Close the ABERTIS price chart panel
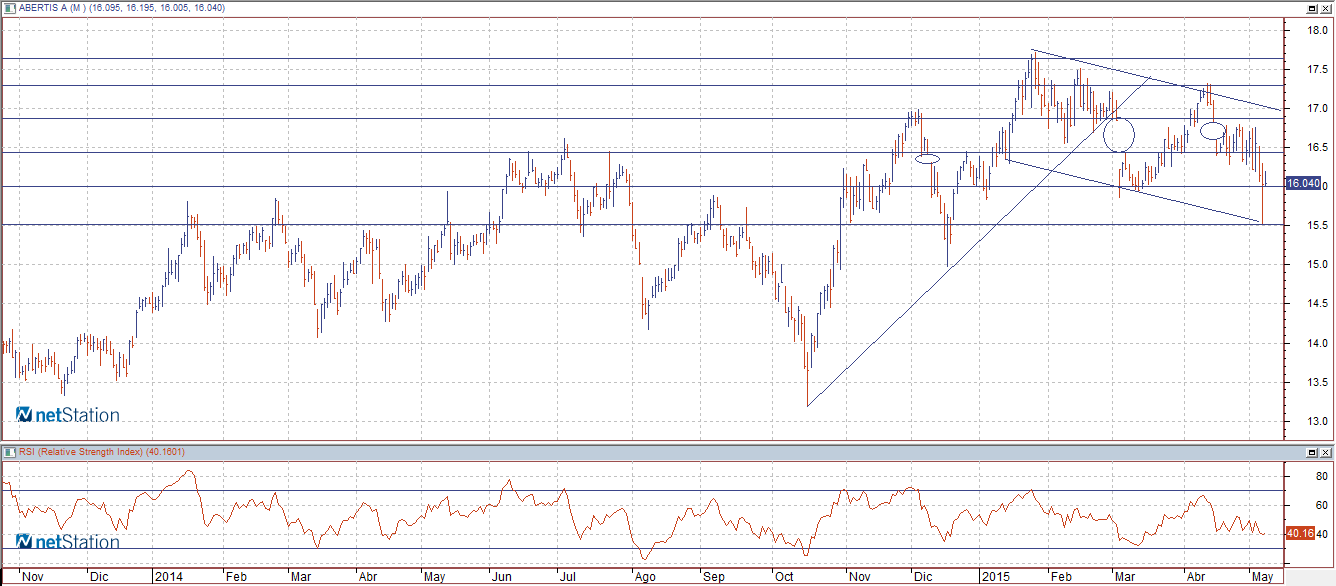 [x=1324, y=7]
